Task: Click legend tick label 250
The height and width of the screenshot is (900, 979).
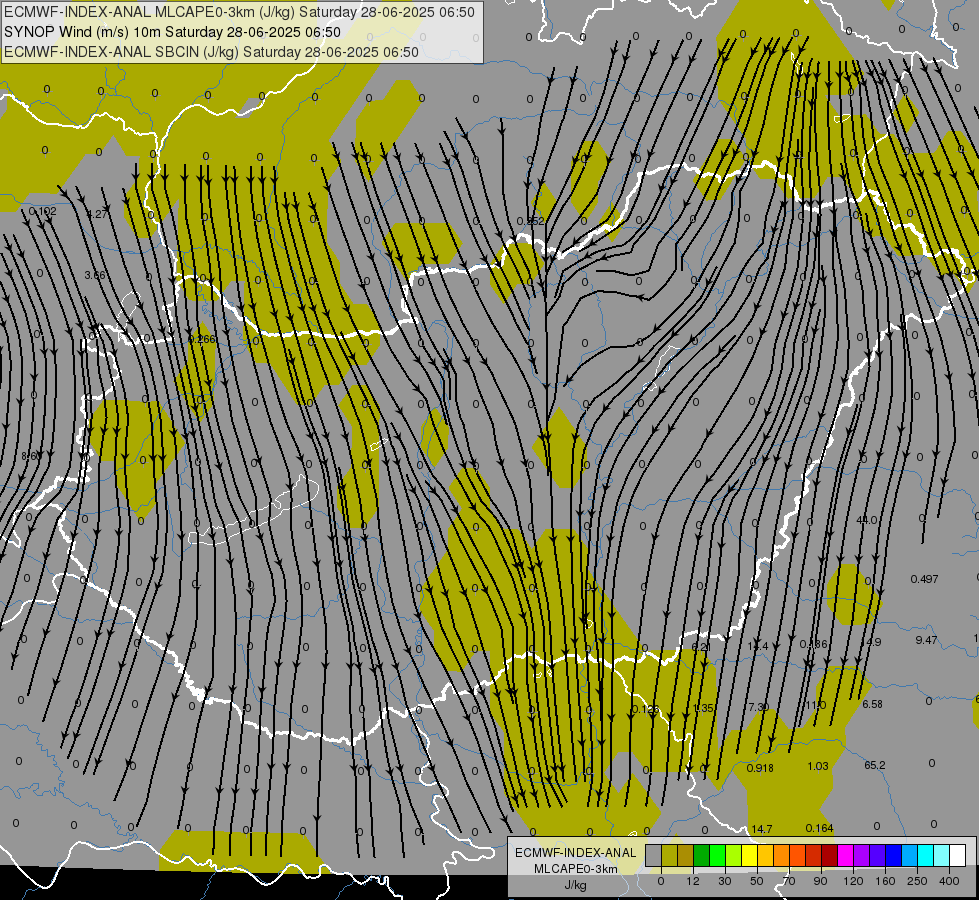Action: (x=917, y=881)
